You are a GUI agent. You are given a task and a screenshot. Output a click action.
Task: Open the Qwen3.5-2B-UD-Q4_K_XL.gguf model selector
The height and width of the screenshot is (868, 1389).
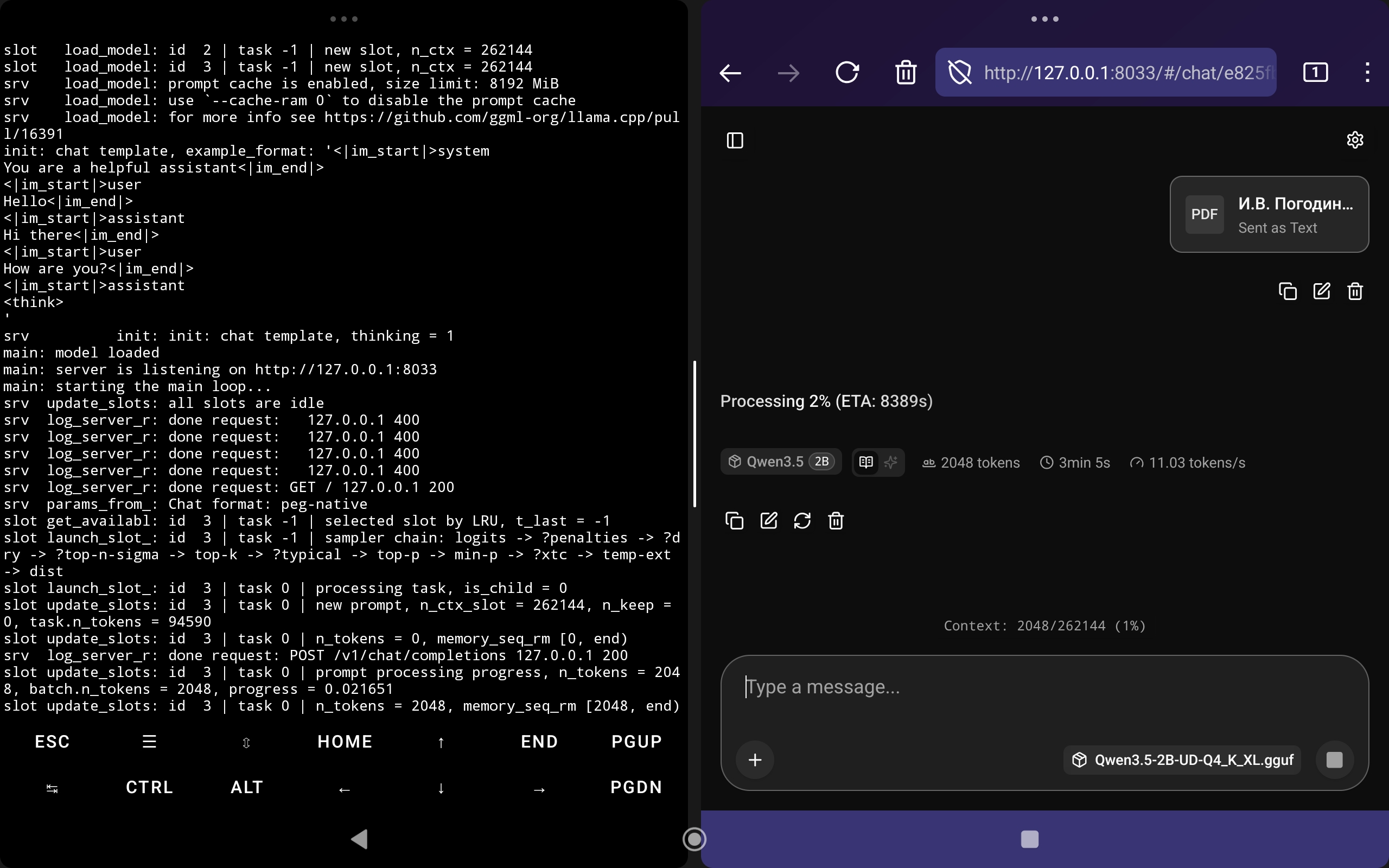click(x=1182, y=760)
